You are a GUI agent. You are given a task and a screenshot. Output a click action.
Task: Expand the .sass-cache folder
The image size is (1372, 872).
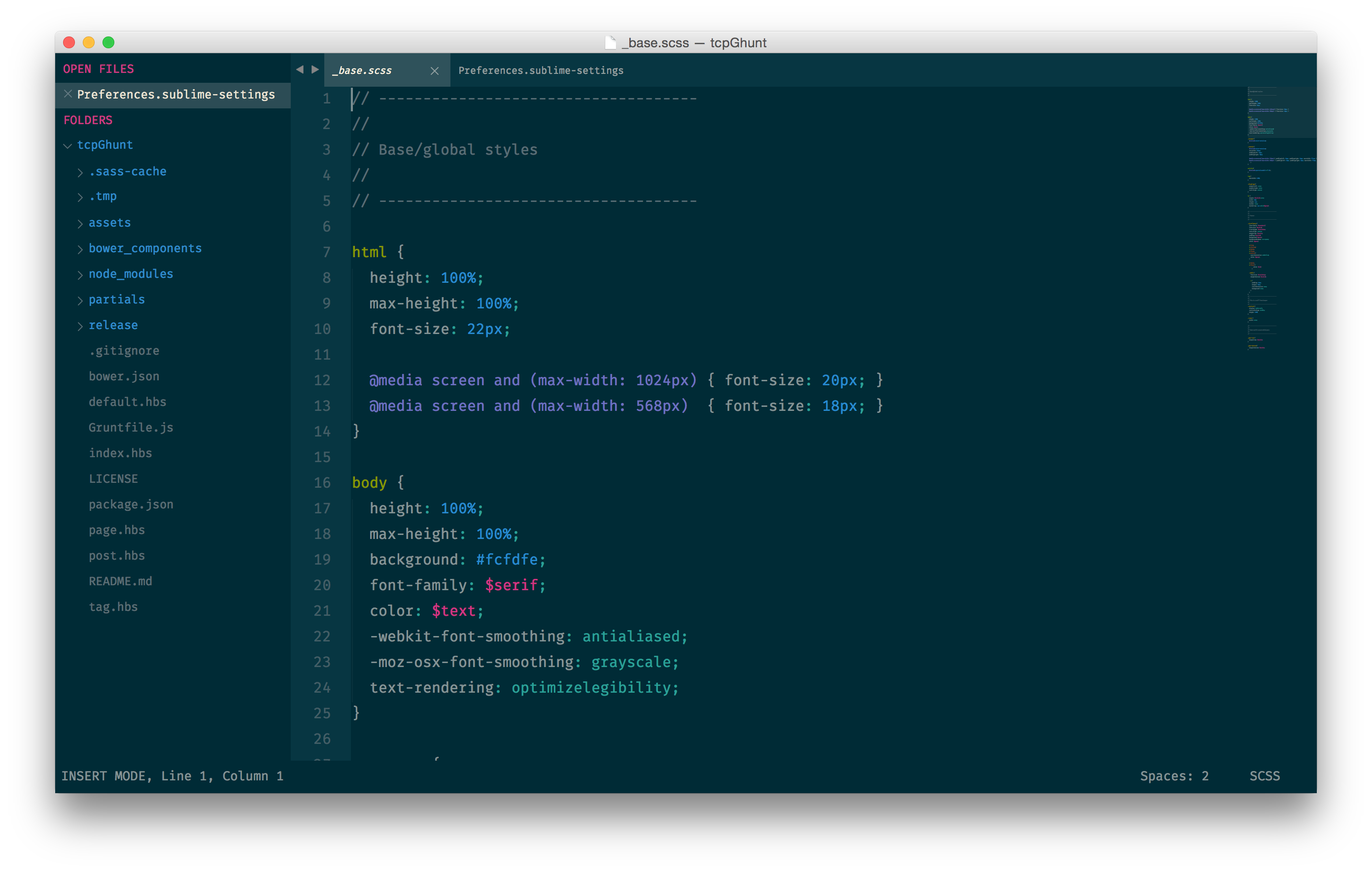click(x=80, y=172)
